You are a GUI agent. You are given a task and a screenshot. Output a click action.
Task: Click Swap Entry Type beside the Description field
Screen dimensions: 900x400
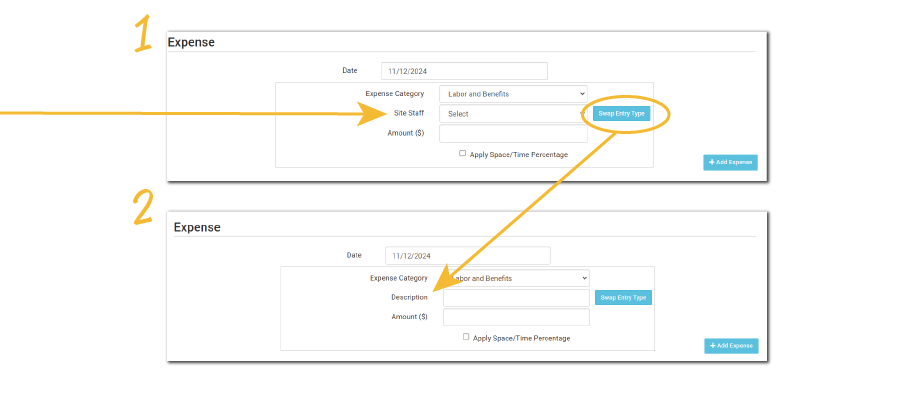pos(623,297)
